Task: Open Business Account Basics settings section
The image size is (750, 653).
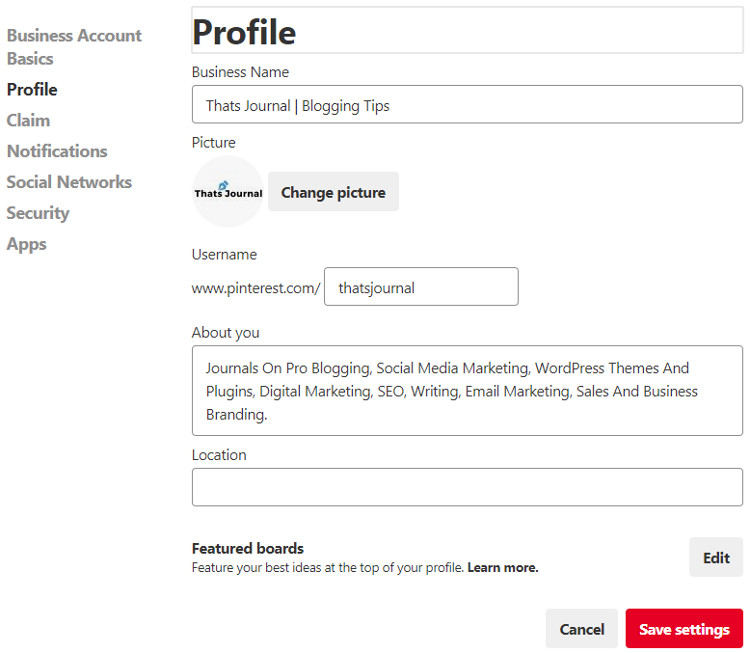Action: pyautogui.click(x=74, y=47)
